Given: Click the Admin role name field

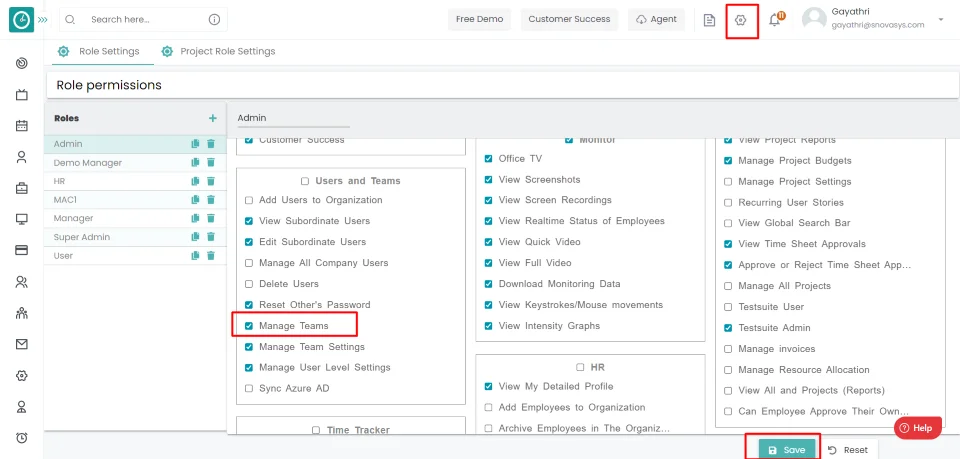Looking at the screenshot, I should [293, 119].
